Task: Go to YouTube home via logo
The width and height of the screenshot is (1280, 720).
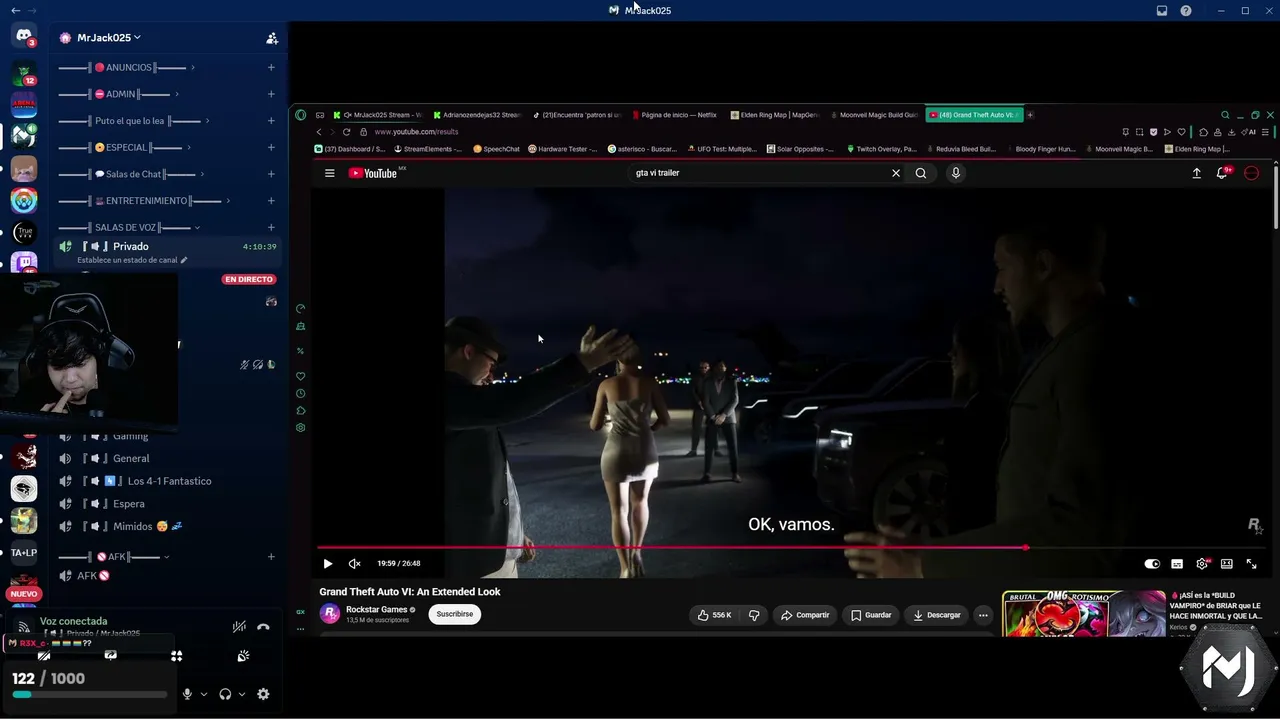Action: [x=373, y=173]
